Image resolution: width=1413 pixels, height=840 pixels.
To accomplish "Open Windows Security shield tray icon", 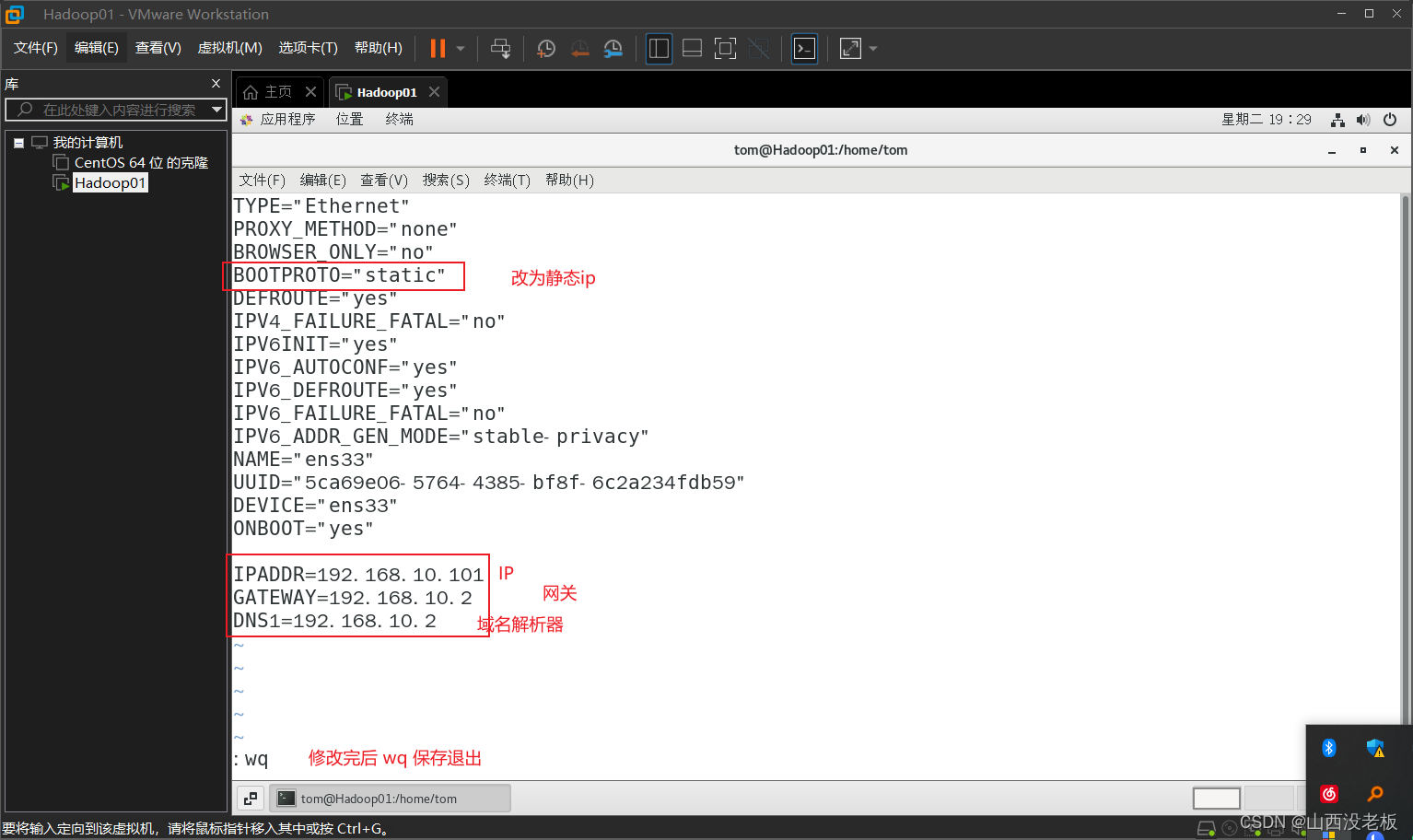I will click(1375, 748).
